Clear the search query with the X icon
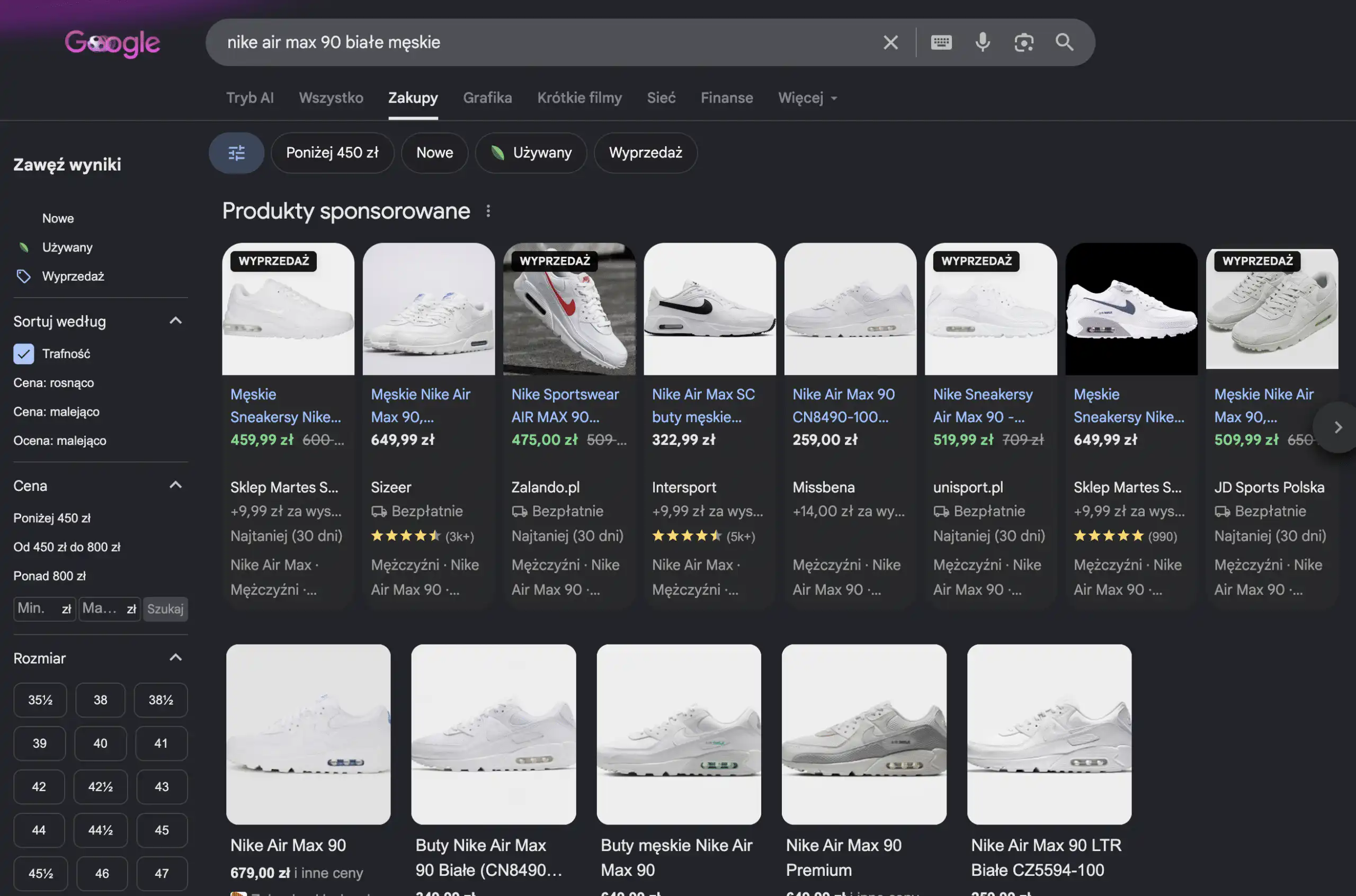This screenshot has width=1356, height=896. [890, 42]
